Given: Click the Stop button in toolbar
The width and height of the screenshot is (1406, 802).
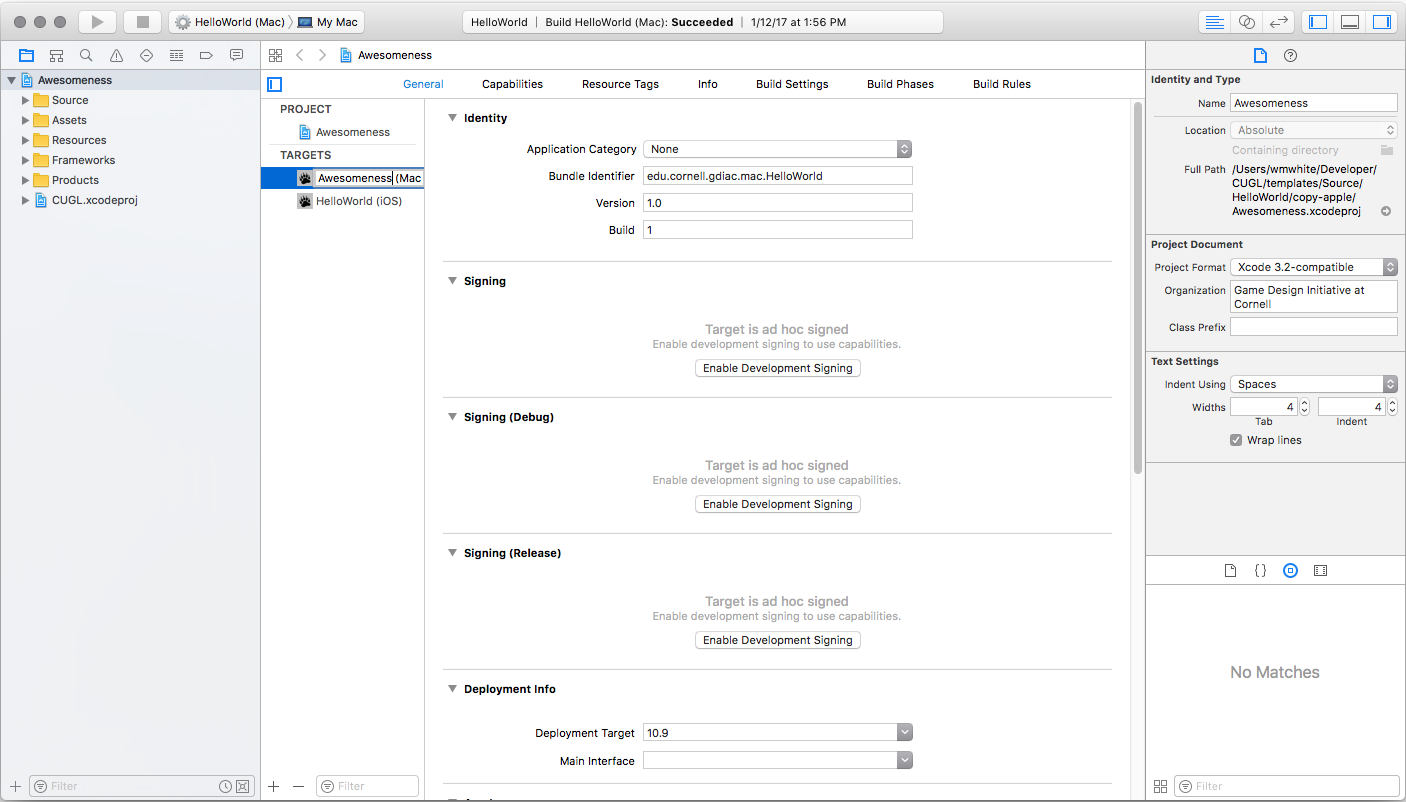Looking at the screenshot, I should (142, 22).
